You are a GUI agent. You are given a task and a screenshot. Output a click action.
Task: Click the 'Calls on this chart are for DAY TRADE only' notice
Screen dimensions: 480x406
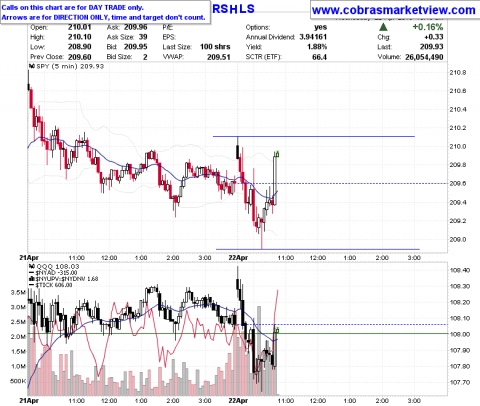pyautogui.click(x=73, y=8)
